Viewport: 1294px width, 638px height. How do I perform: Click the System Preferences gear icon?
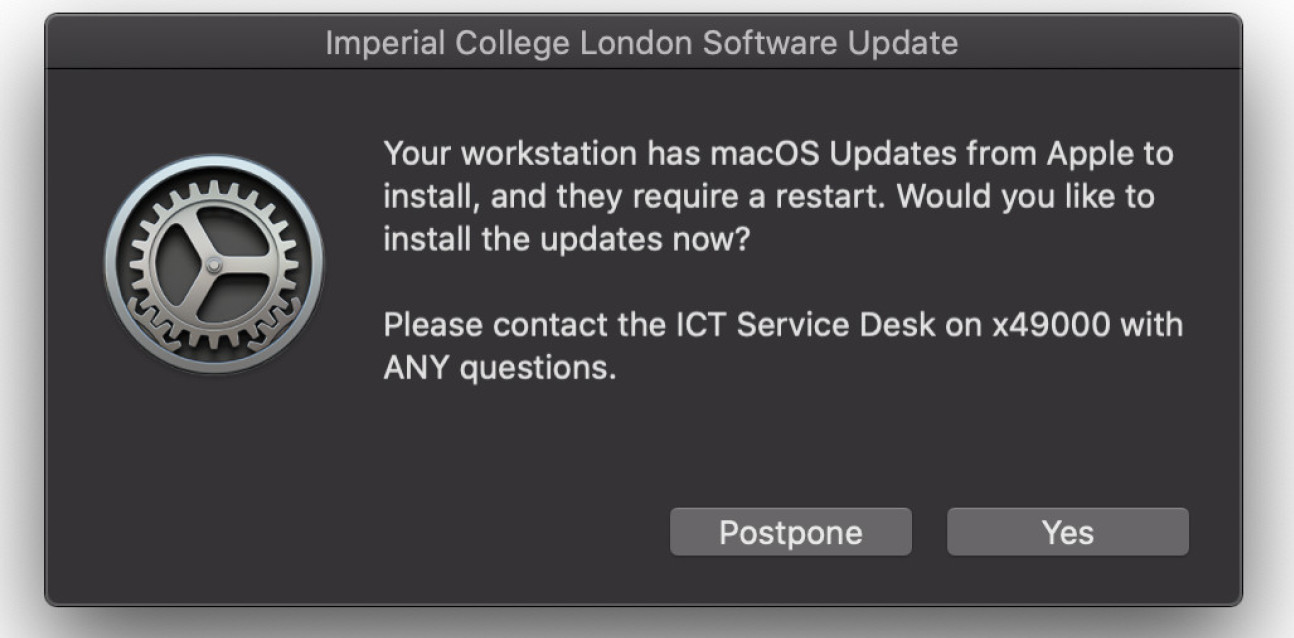(213, 264)
